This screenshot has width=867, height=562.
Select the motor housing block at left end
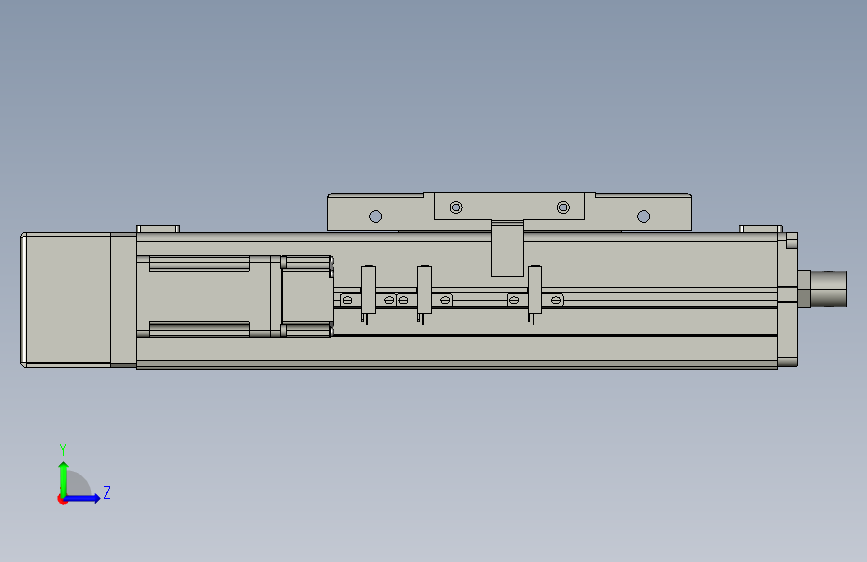[x=65, y=299]
